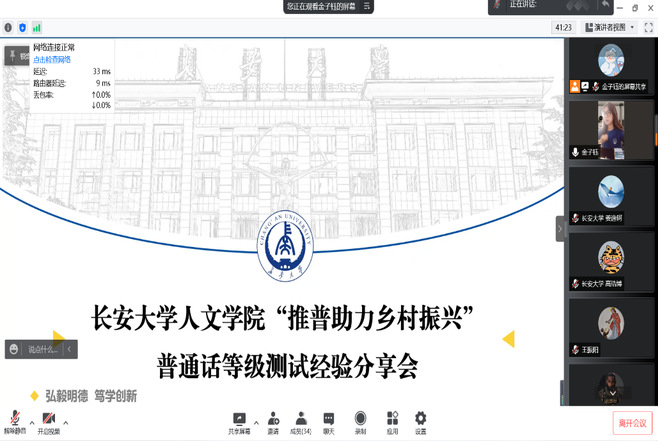Click the 点击检查网络 link
658x441 pixels.
(x=52, y=59)
